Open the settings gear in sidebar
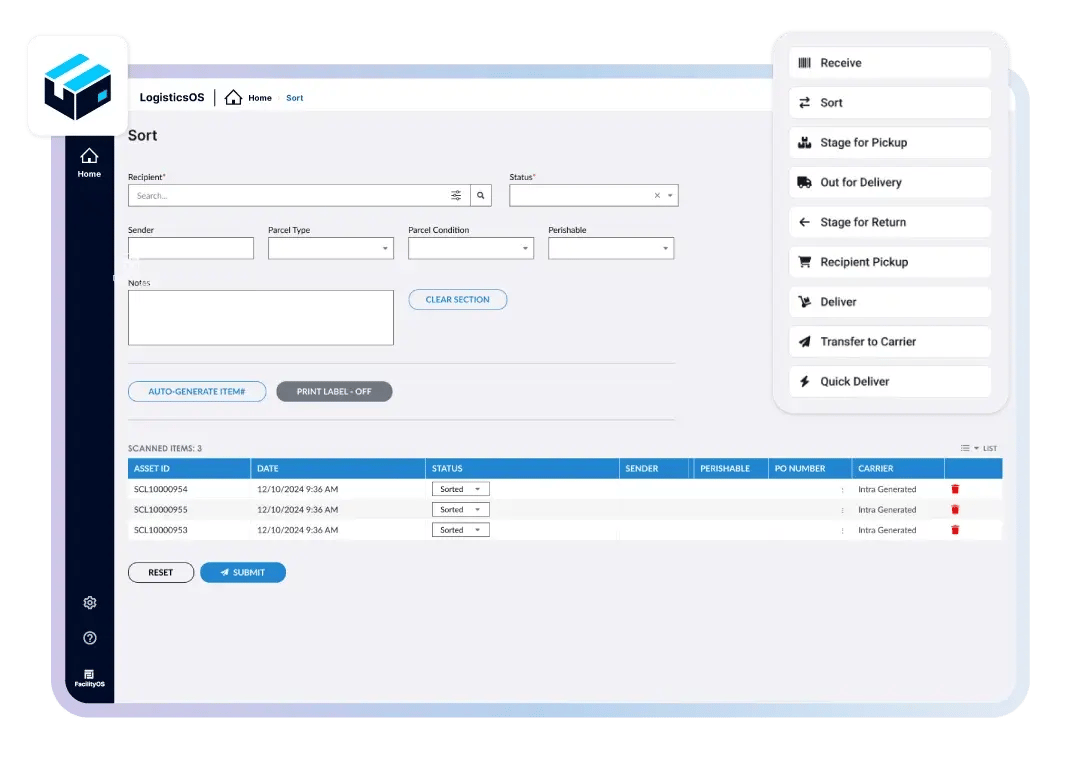 tap(90, 602)
